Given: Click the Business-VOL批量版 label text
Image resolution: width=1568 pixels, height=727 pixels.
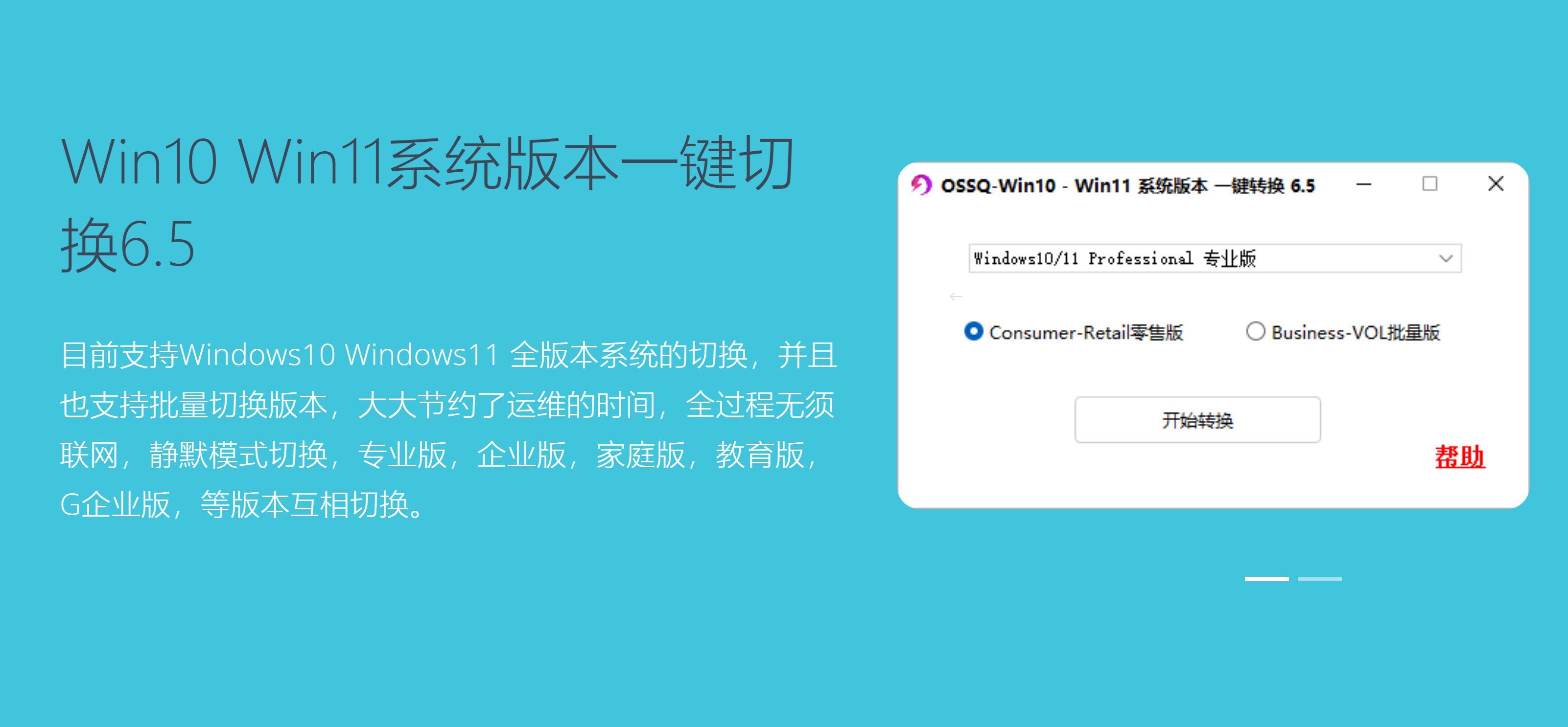Looking at the screenshot, I should tap(1356, 332).
